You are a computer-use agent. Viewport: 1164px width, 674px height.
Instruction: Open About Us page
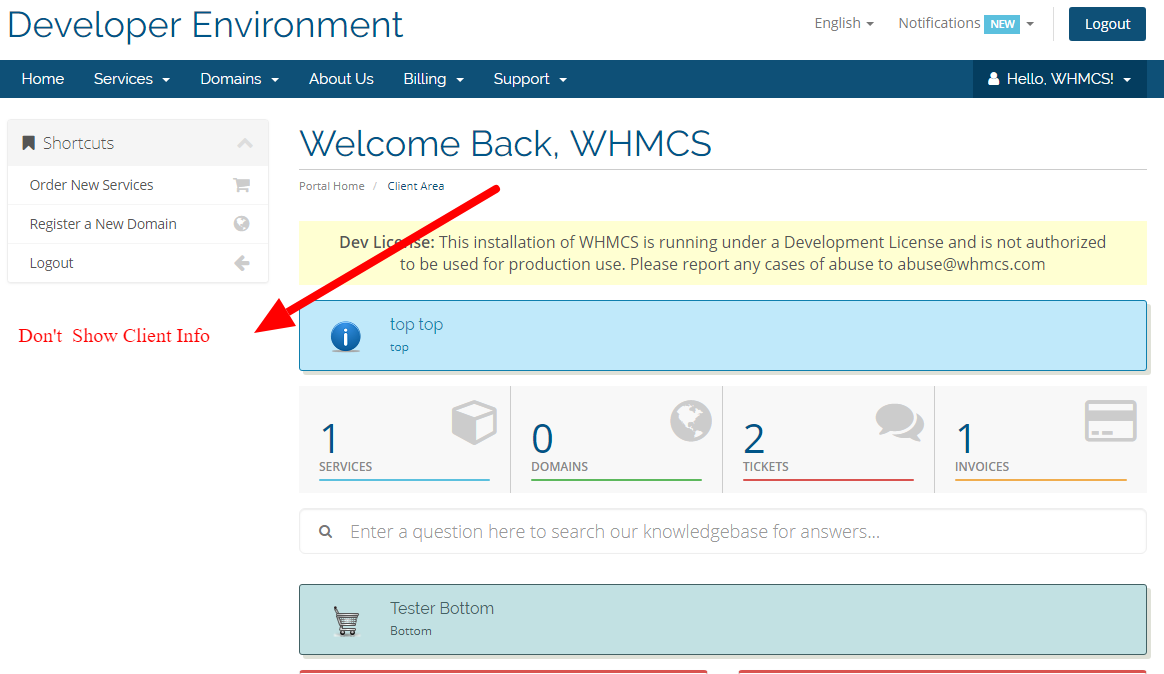tap(341, 79)
